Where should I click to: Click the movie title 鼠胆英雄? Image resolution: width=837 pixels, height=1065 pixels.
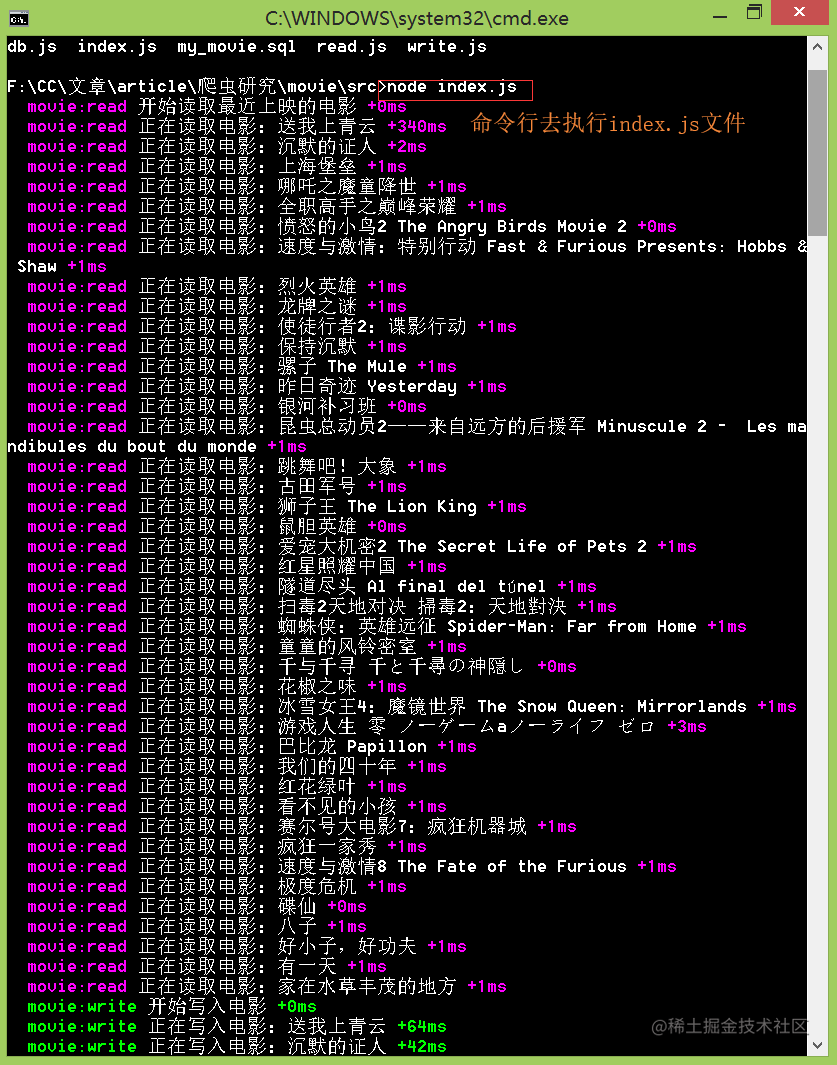317,526
